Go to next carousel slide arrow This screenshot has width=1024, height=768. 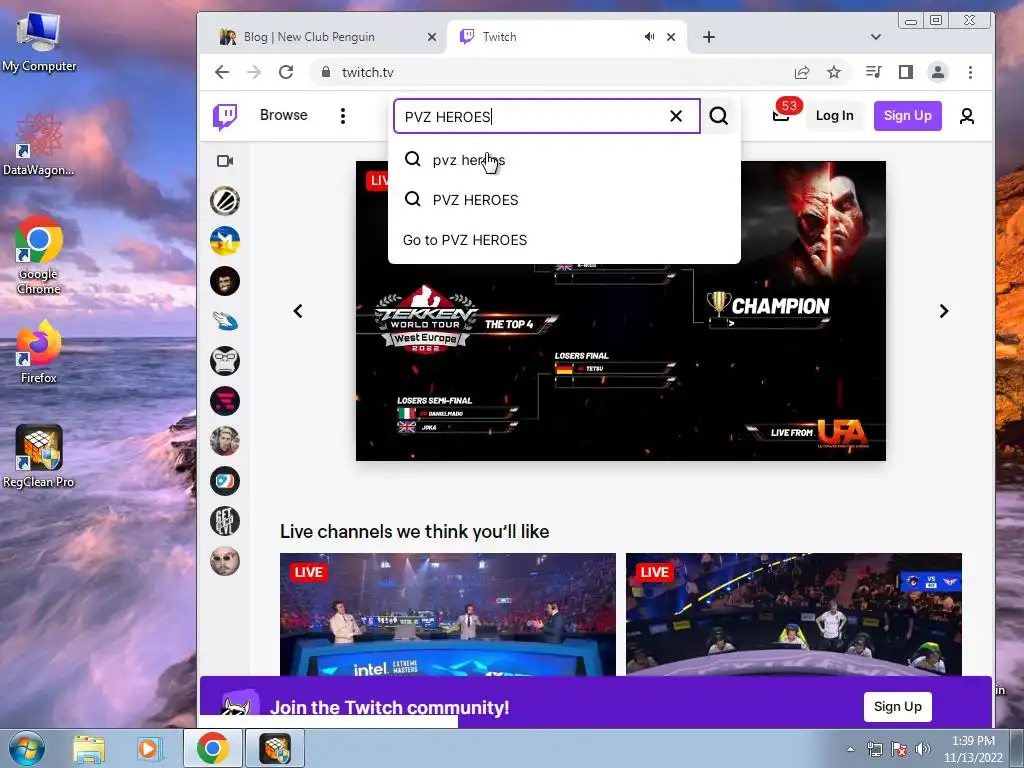click(x=944, y=311)
